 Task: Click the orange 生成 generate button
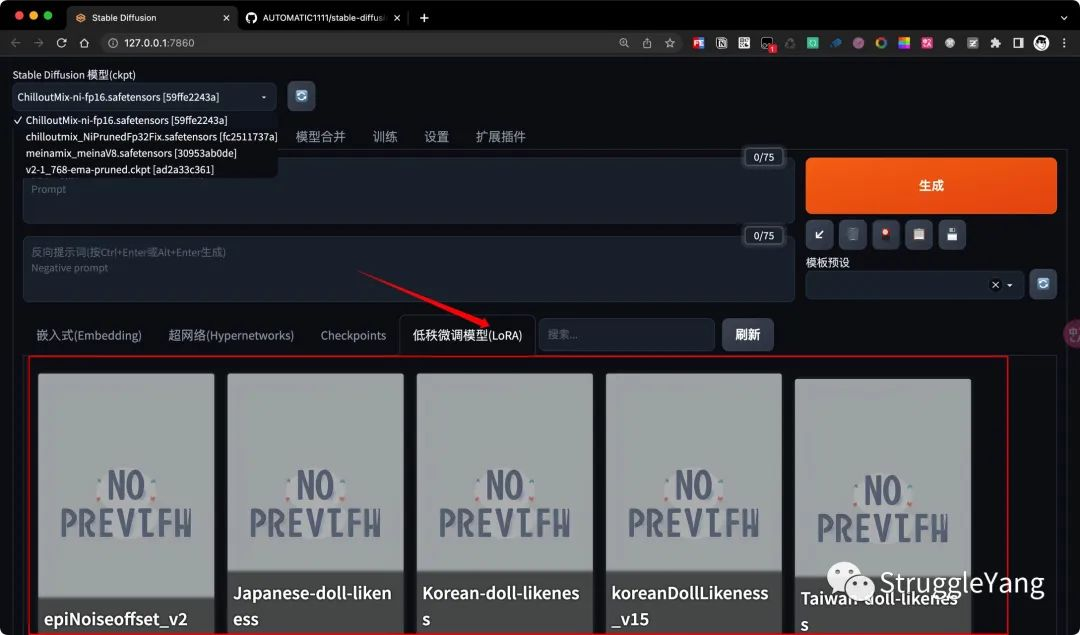(x=931, y=185)
